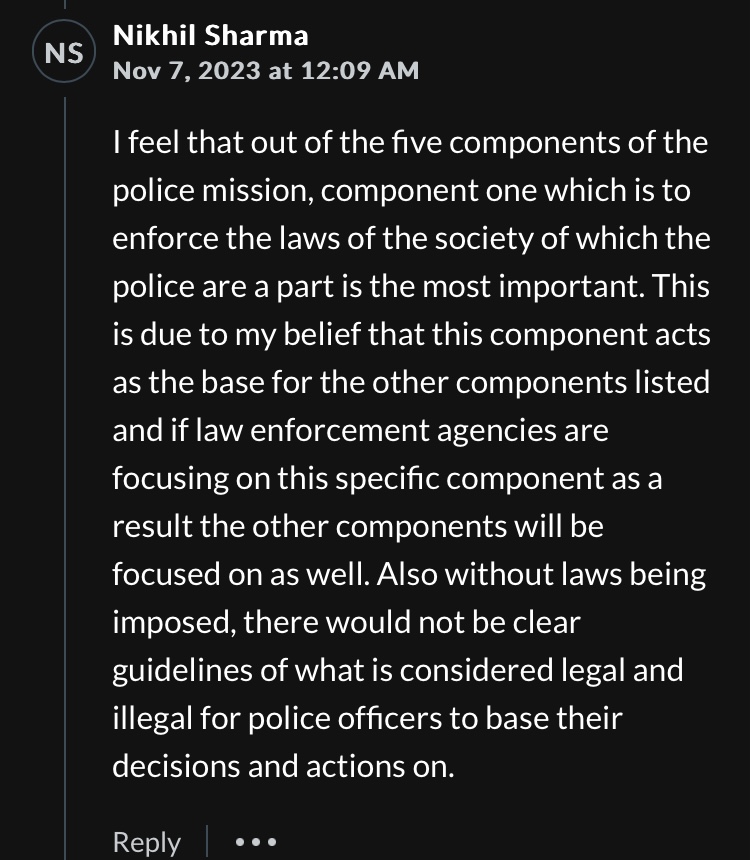
Task: Open the comment options menu via the three-dot icon
Action: tap(256, 842)
